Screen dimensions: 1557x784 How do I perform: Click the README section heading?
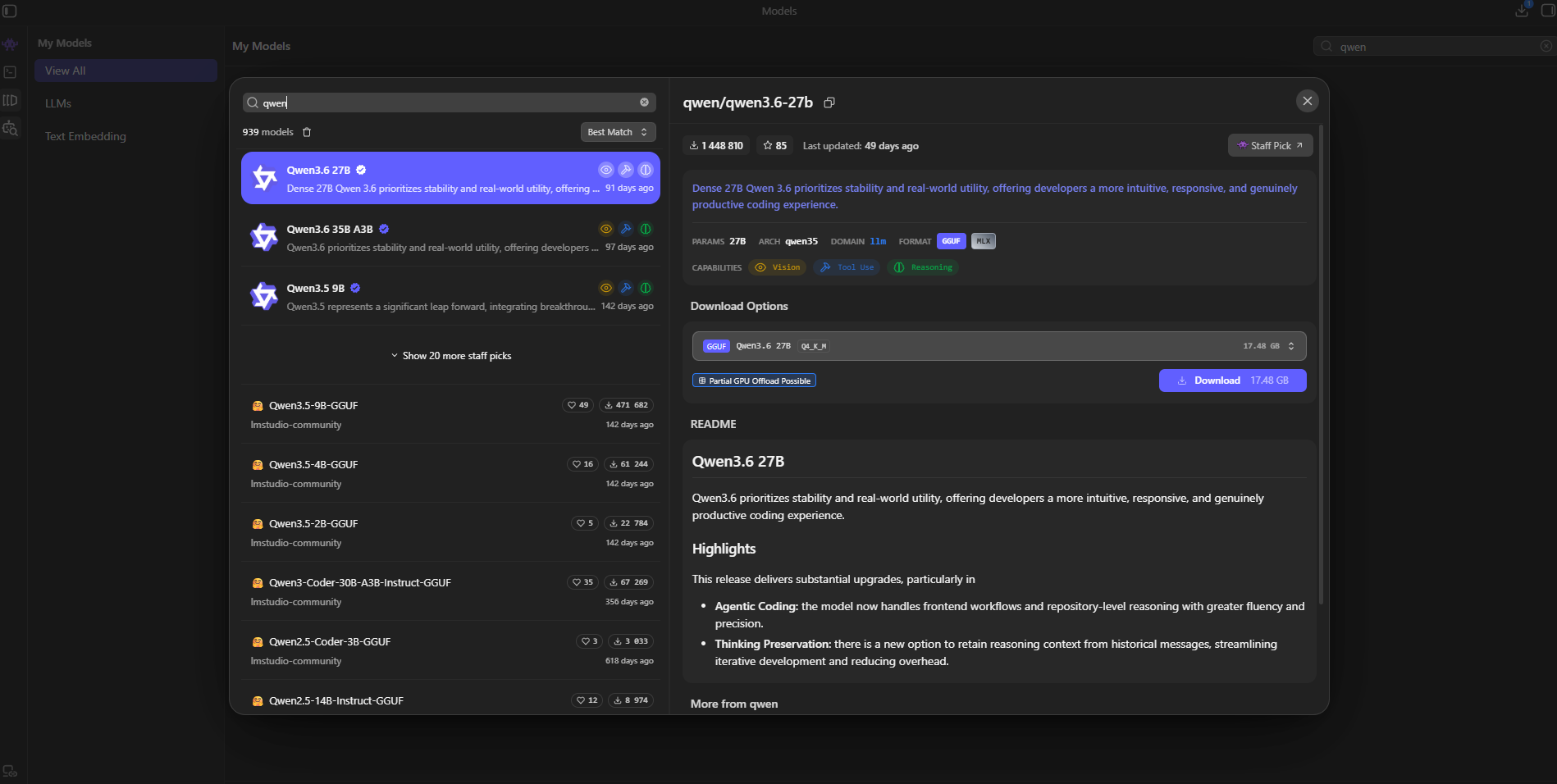pyautogui.click(x=713, y=424)
